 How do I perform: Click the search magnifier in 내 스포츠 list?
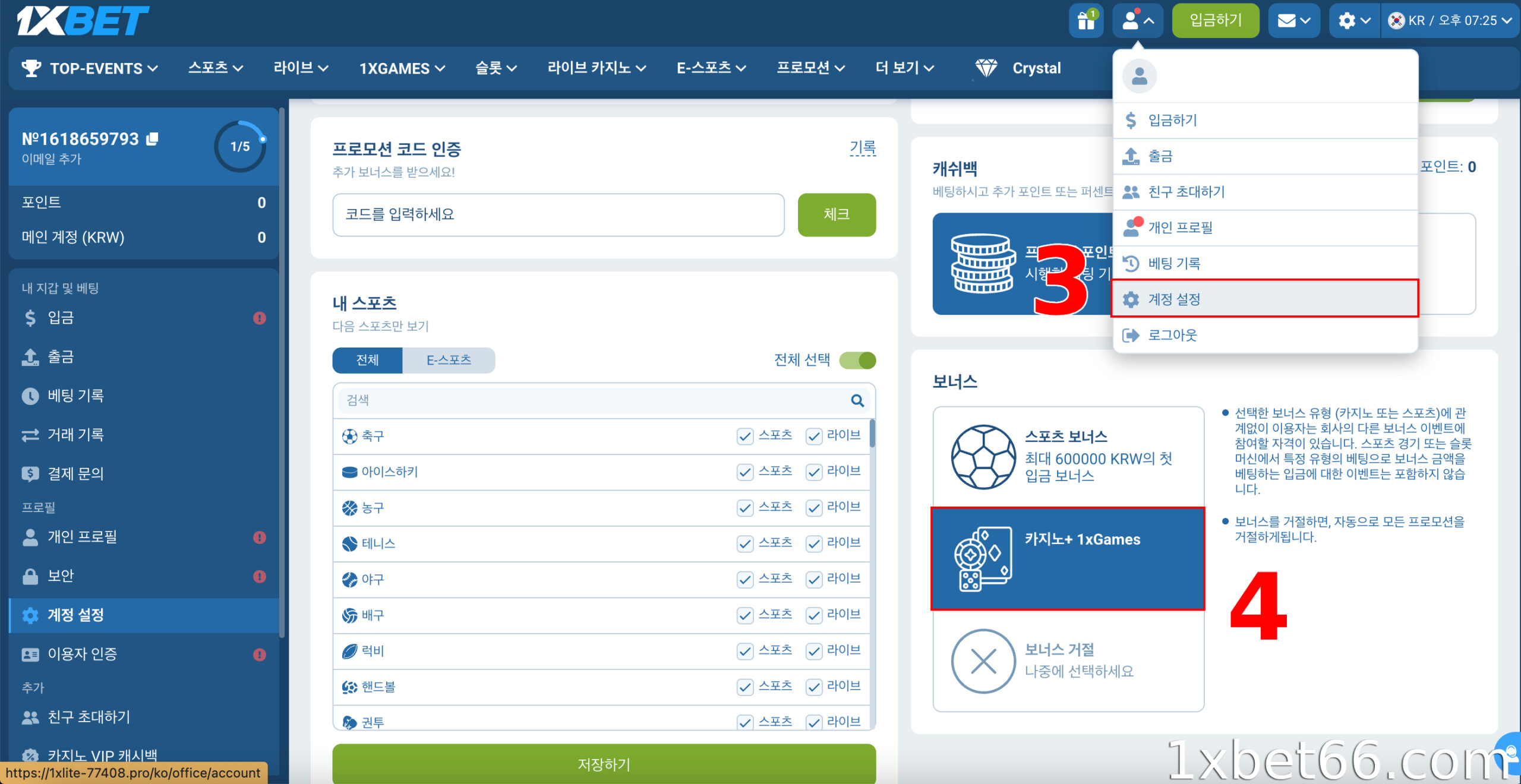pyautogui.click(x=857, y=400)
